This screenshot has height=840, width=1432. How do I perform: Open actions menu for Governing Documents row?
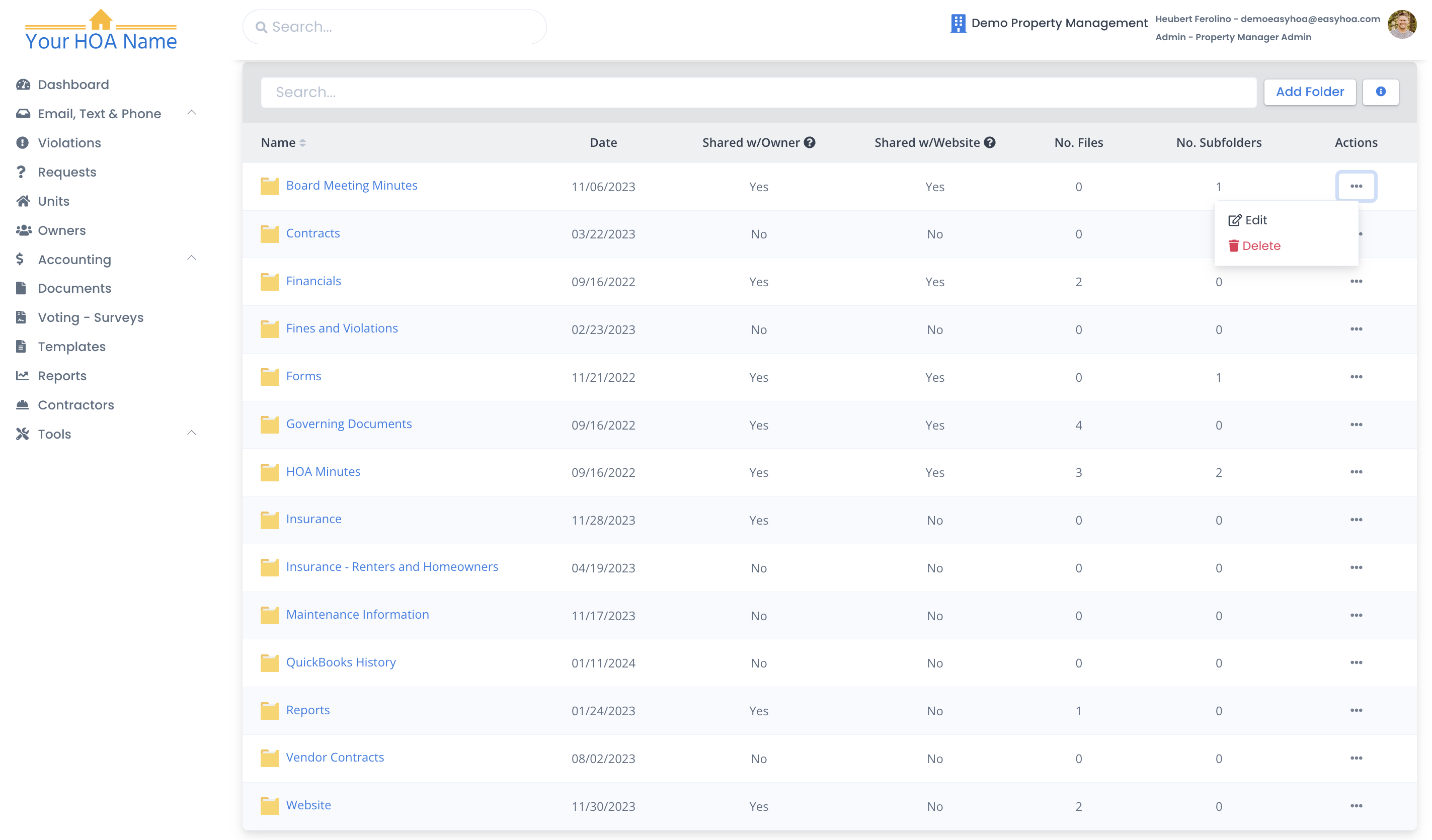tap(1356, 425)
